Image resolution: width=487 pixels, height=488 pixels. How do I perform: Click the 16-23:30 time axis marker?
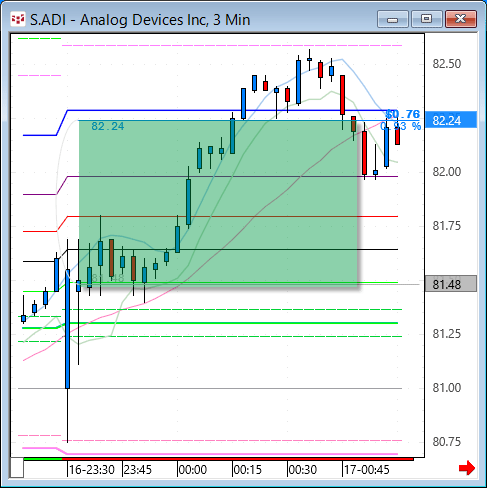pos(92,470)
